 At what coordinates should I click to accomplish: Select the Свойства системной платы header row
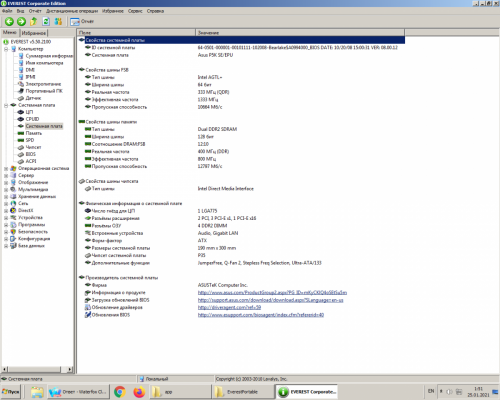pos(241,40)
